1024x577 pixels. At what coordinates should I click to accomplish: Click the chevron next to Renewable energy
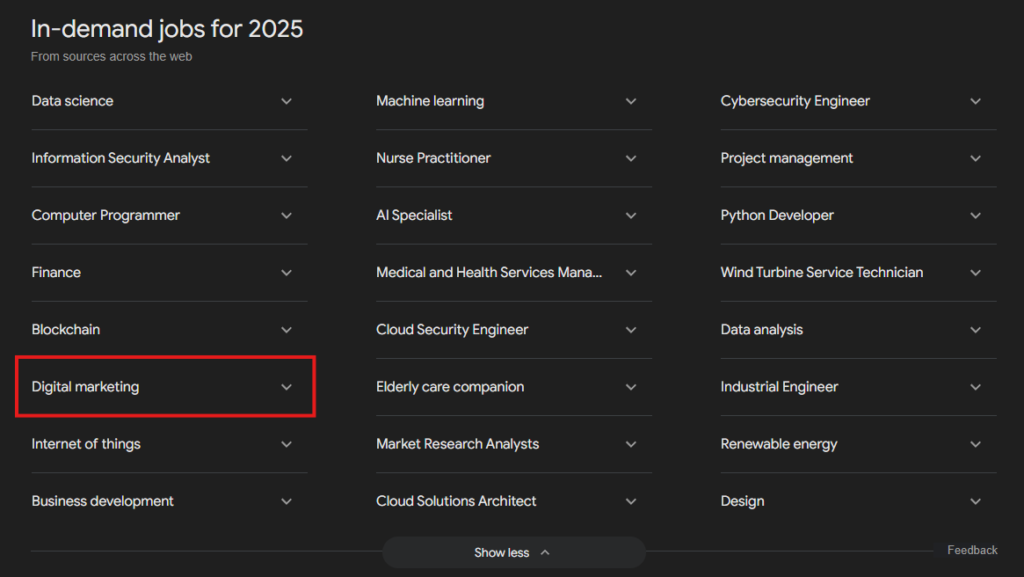click(x=975, y=444)
